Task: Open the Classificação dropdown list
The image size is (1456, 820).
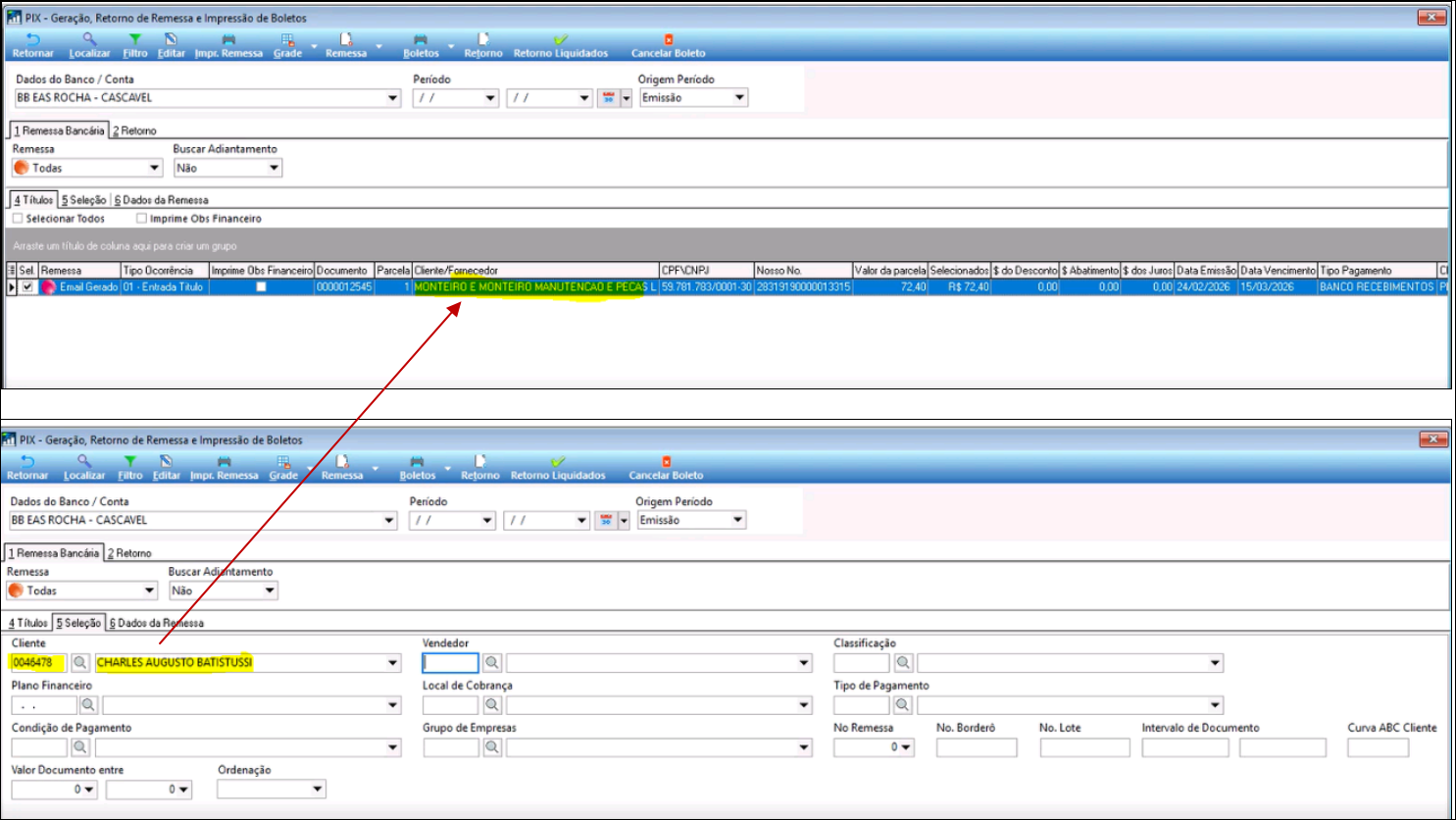Action: coord(1215,663)
